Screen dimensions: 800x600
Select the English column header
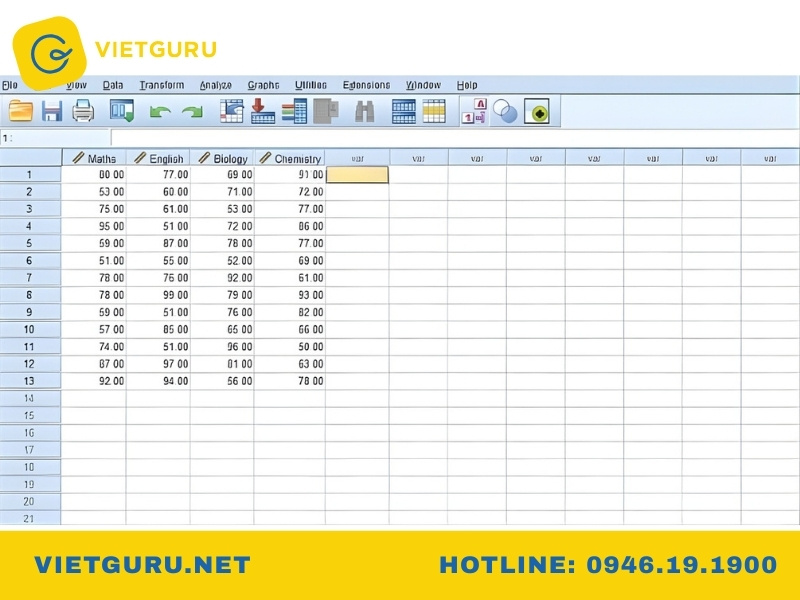158,158
